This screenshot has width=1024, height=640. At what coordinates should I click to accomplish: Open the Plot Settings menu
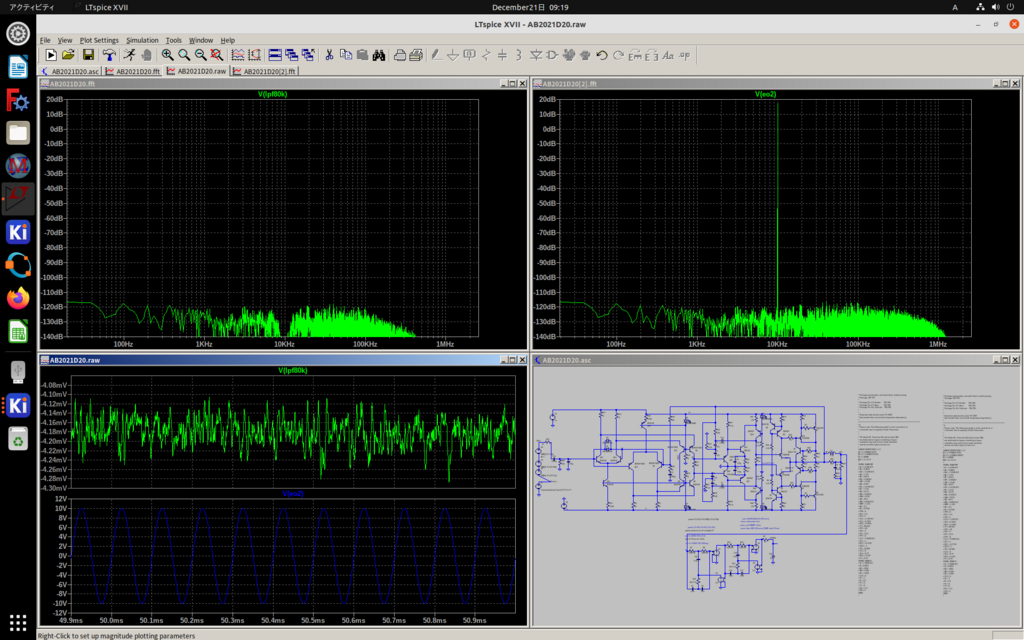pyautogui.click(x=99, y=40)
